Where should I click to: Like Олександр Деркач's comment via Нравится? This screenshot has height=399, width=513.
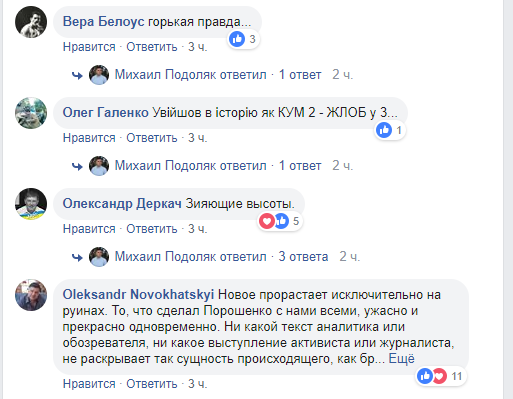pyautogui.click(x=89, y=229)
